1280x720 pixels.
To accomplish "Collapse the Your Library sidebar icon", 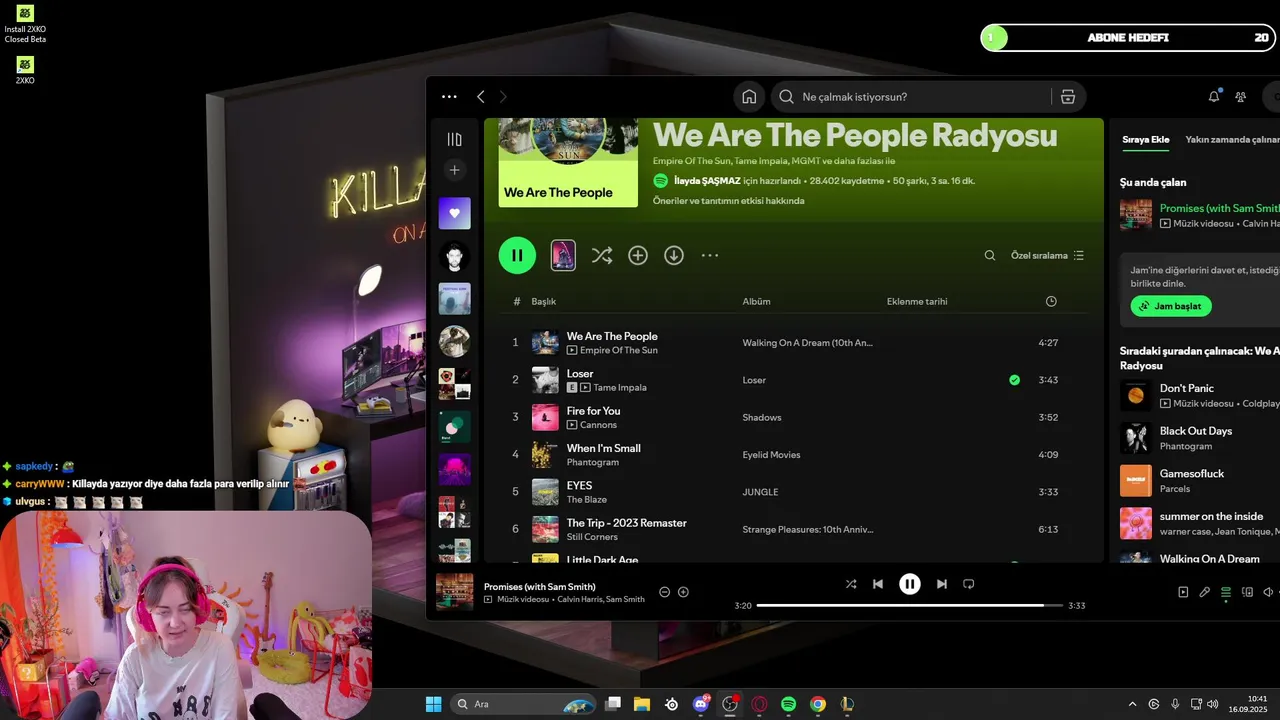I will click(x=454, y=140).
